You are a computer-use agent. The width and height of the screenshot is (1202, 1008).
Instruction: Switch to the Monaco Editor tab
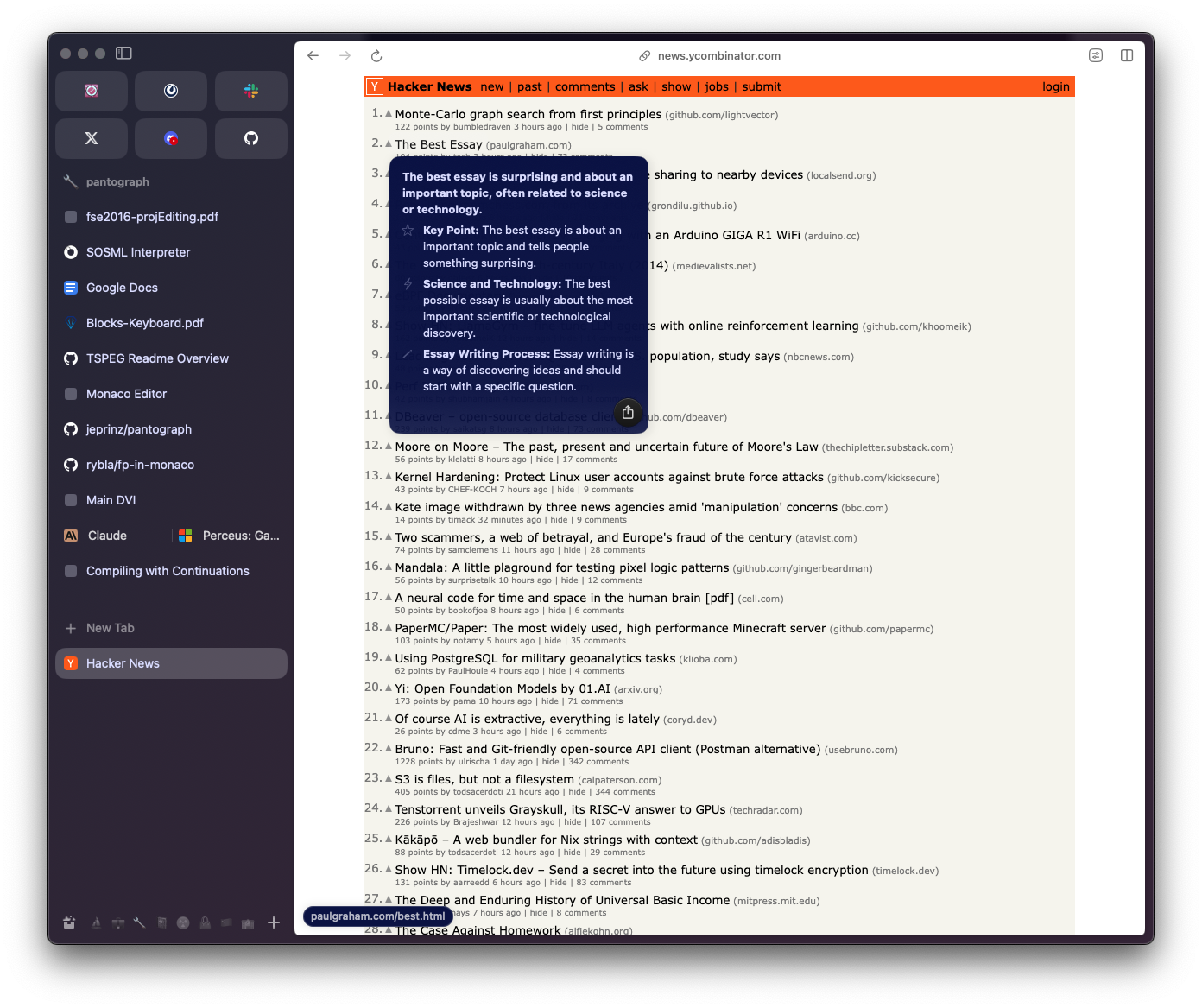point(171,394)
